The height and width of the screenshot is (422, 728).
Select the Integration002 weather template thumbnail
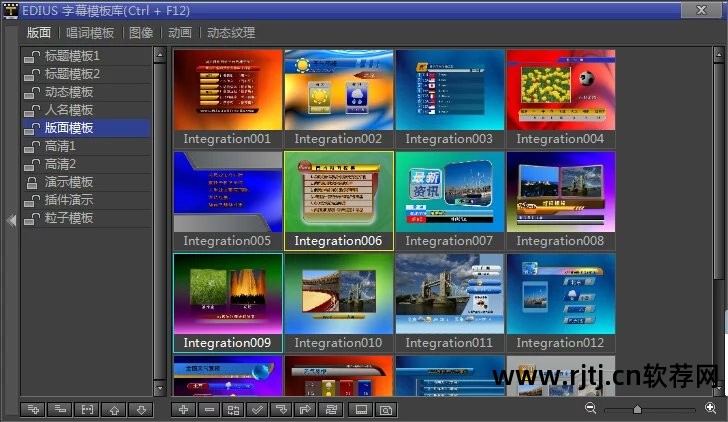338,90
